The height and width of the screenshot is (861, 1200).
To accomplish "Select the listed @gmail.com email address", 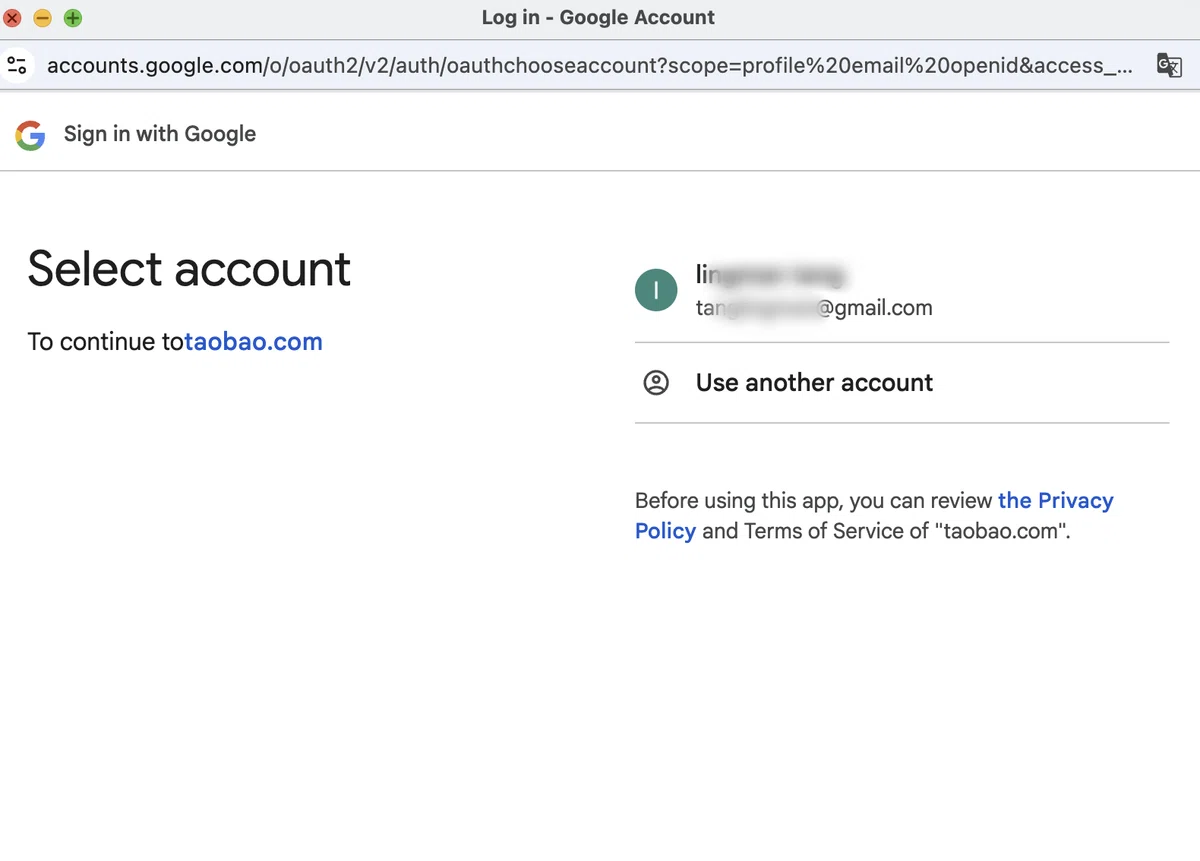I will pyautogui.click(x=814, y=308).
